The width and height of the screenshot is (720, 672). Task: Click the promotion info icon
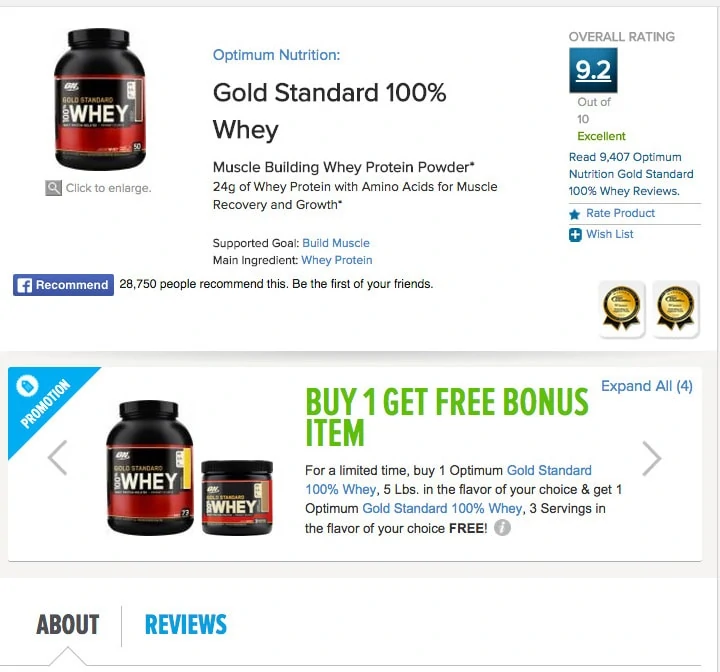point(502,528)
